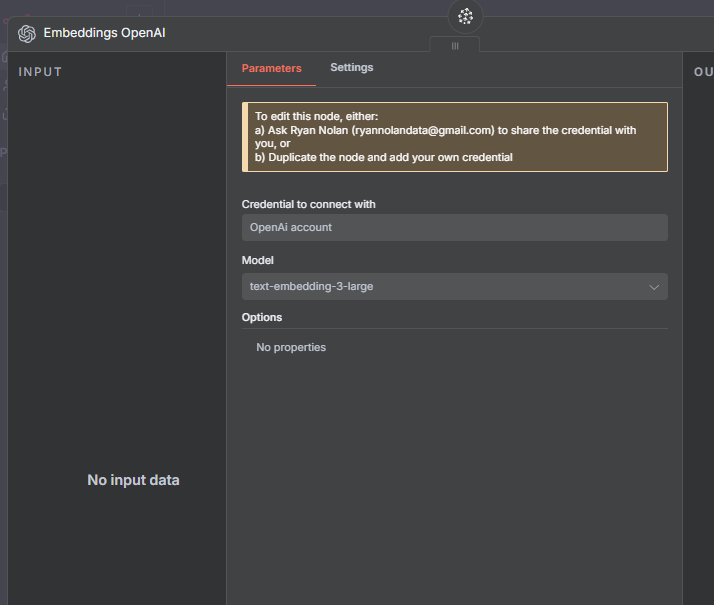Click the Model field label
Image resolution: width=714 pixels, height=605 pixels.
(257, 260)
